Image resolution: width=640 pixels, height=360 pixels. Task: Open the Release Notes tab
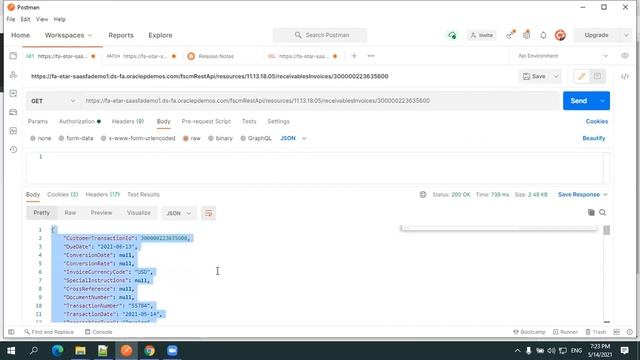click(216, 56)
